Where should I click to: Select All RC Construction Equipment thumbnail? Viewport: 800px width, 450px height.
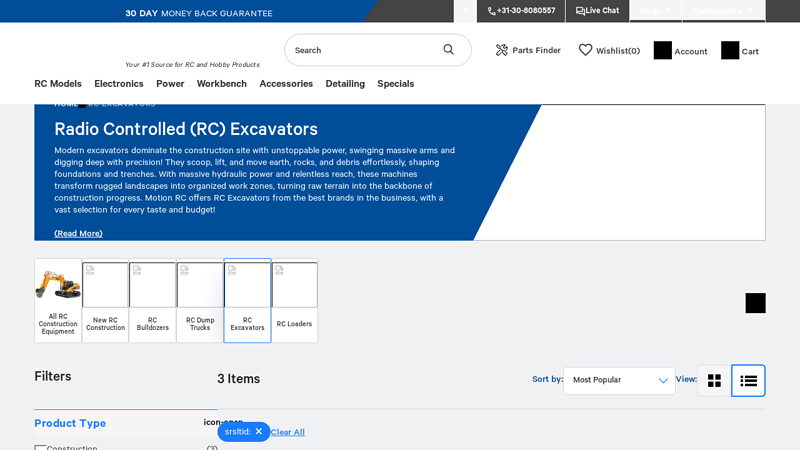pyautogui.click(x=58, y=300)
